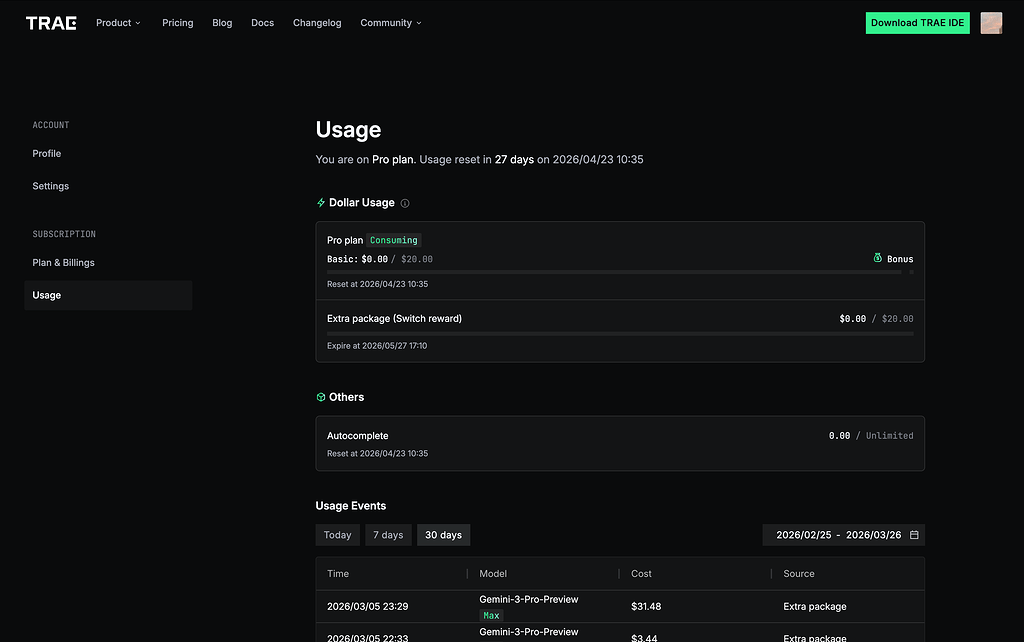Expand the Community dropdown

pyautogui.click(x=391, y=23)
